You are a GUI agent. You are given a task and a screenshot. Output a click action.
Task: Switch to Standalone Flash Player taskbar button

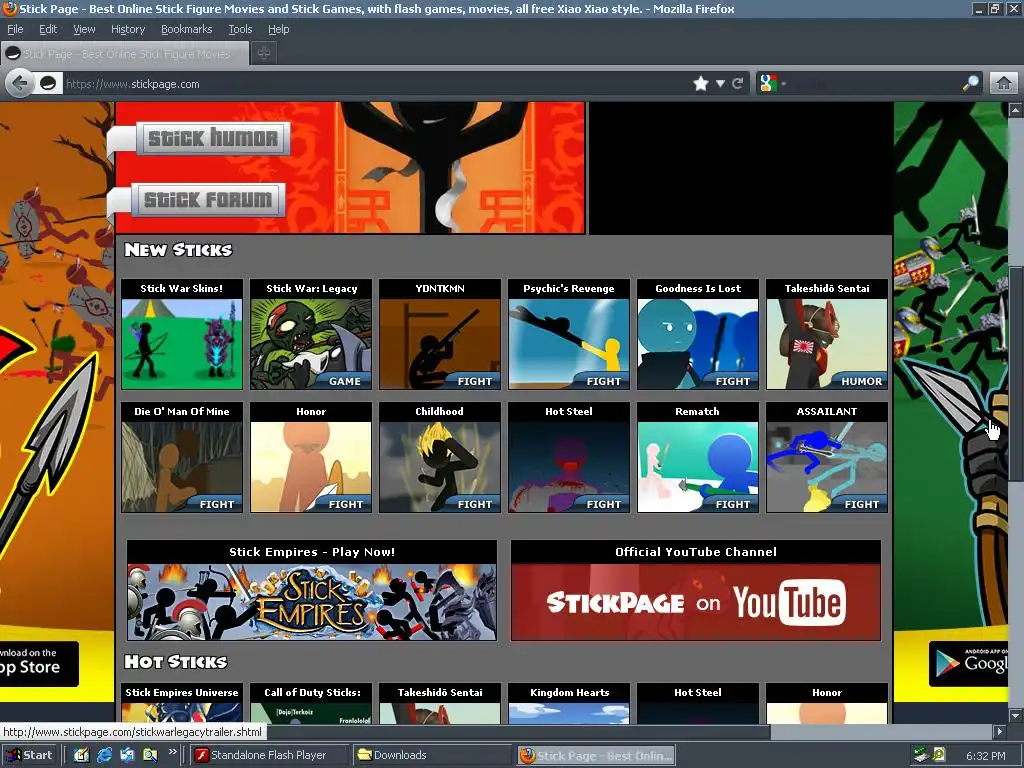[270, 755]
